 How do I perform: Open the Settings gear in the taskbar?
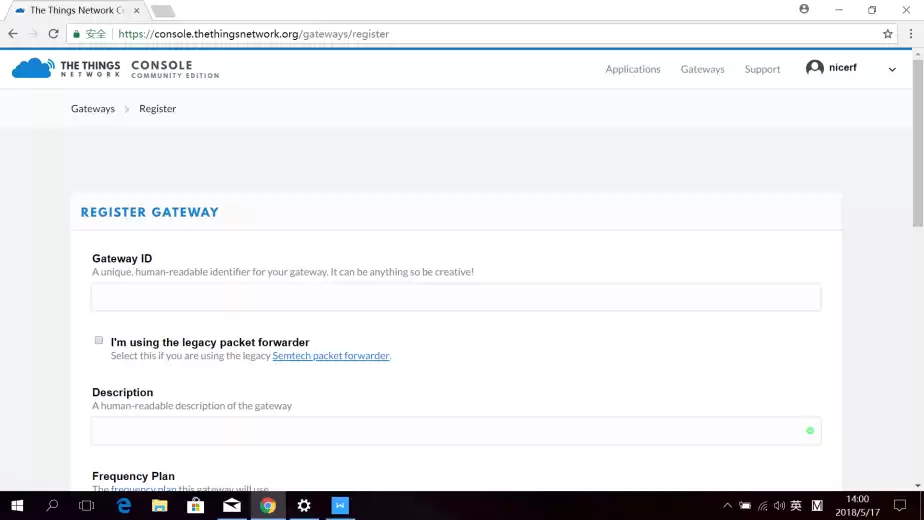coord(304,506)
